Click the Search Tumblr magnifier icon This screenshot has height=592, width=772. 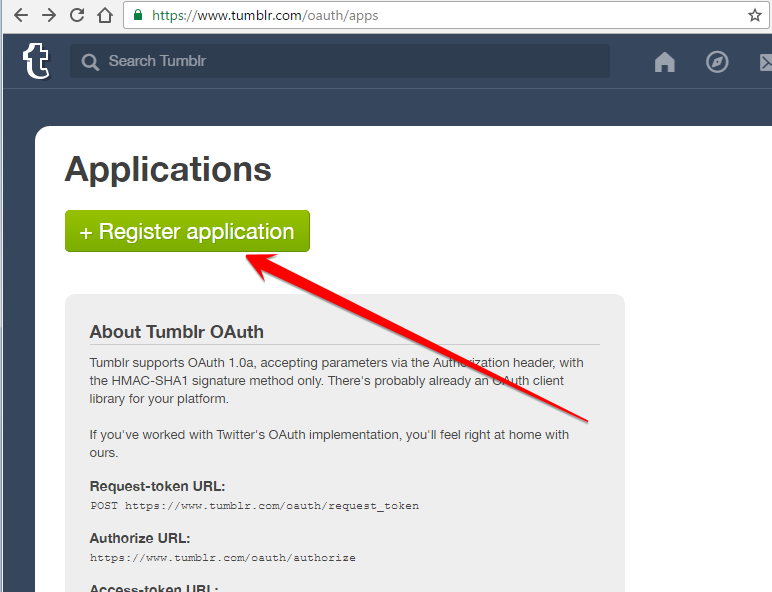(90, 62)
